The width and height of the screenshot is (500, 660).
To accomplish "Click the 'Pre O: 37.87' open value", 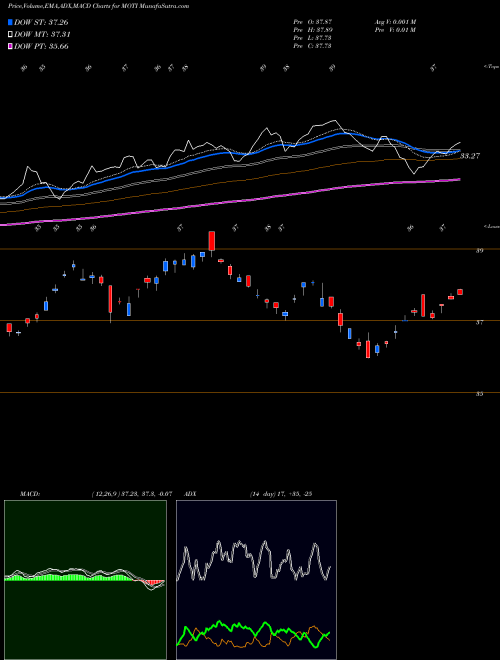I will pyautogui.click(x=313, y=21).
